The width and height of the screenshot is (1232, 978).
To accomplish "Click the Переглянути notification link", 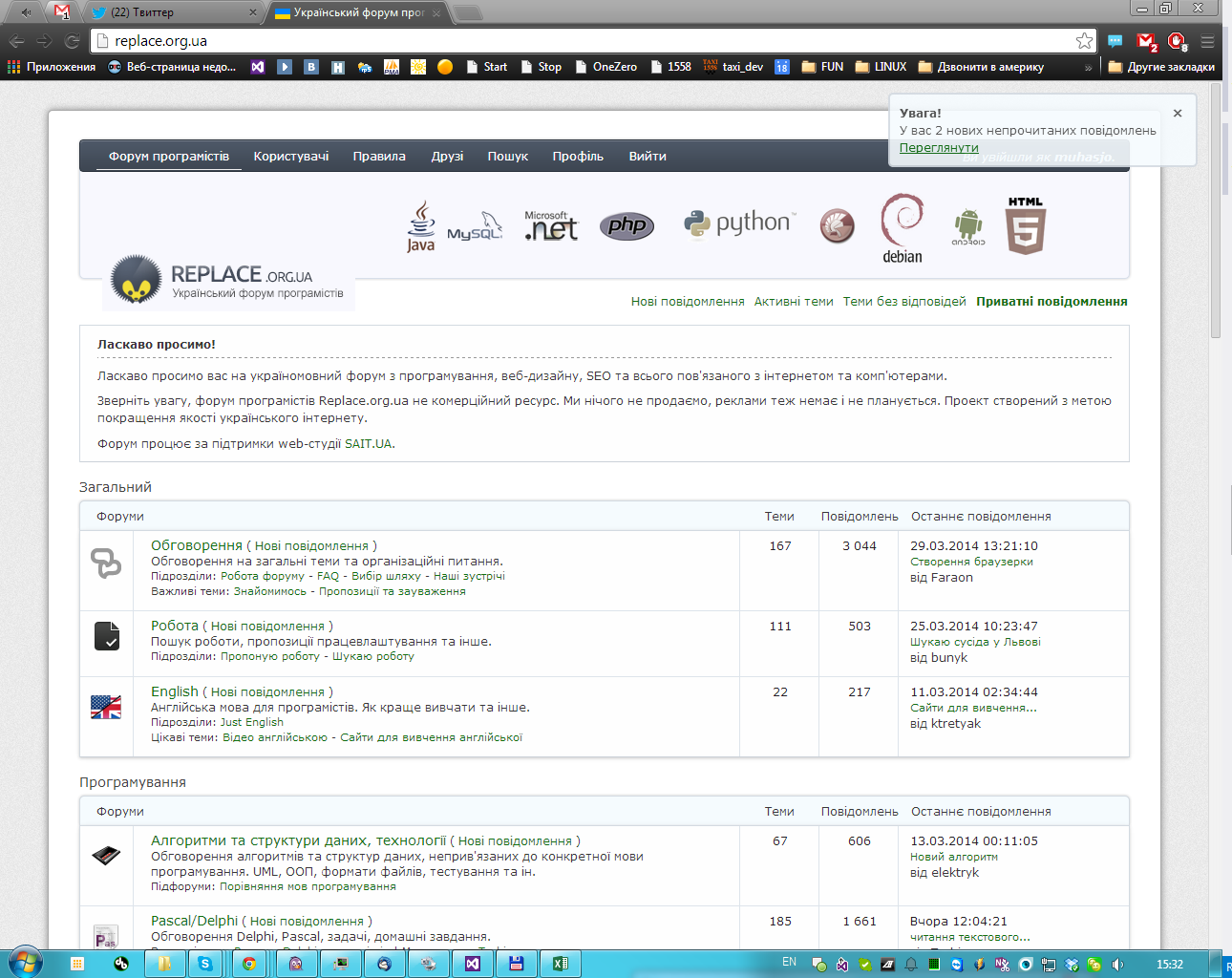I will [939, 148].
